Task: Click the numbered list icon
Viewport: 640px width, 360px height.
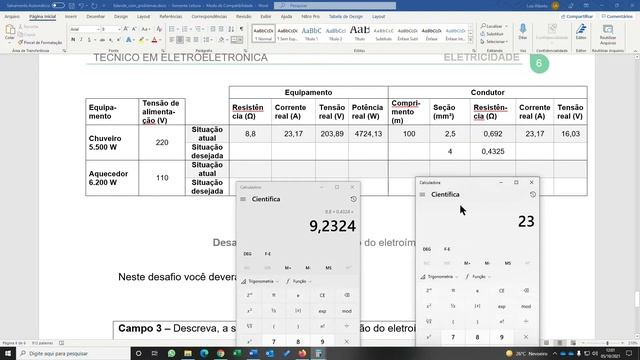Action: pos(185,29)
